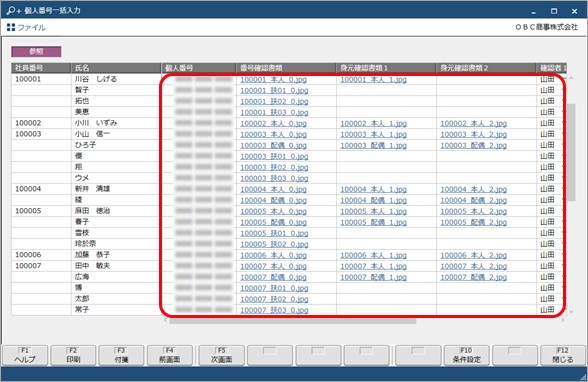Screen dimensions: 588x382
Task: Open link 100002_本人_1.jpg
Action: 374,123
